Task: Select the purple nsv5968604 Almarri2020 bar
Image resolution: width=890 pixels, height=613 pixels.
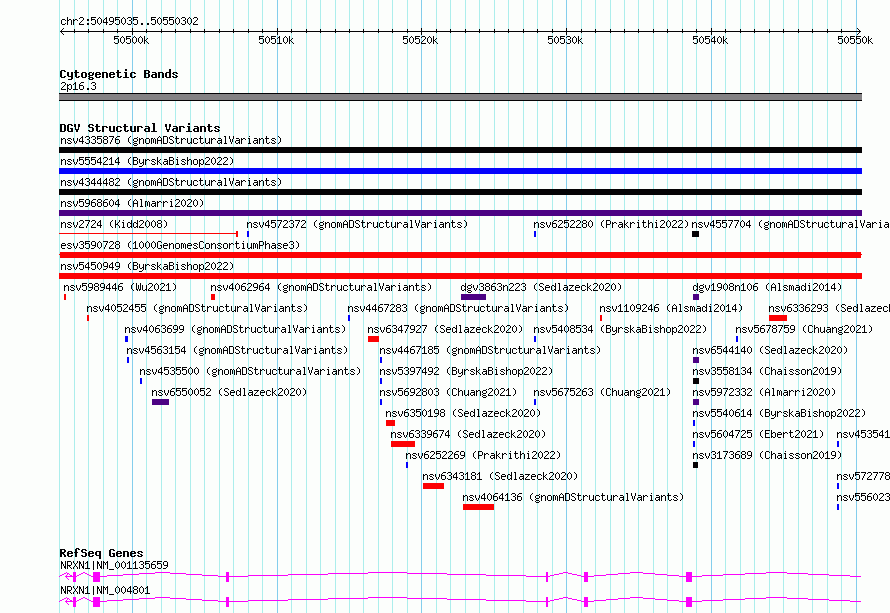Action: [460, 213]
